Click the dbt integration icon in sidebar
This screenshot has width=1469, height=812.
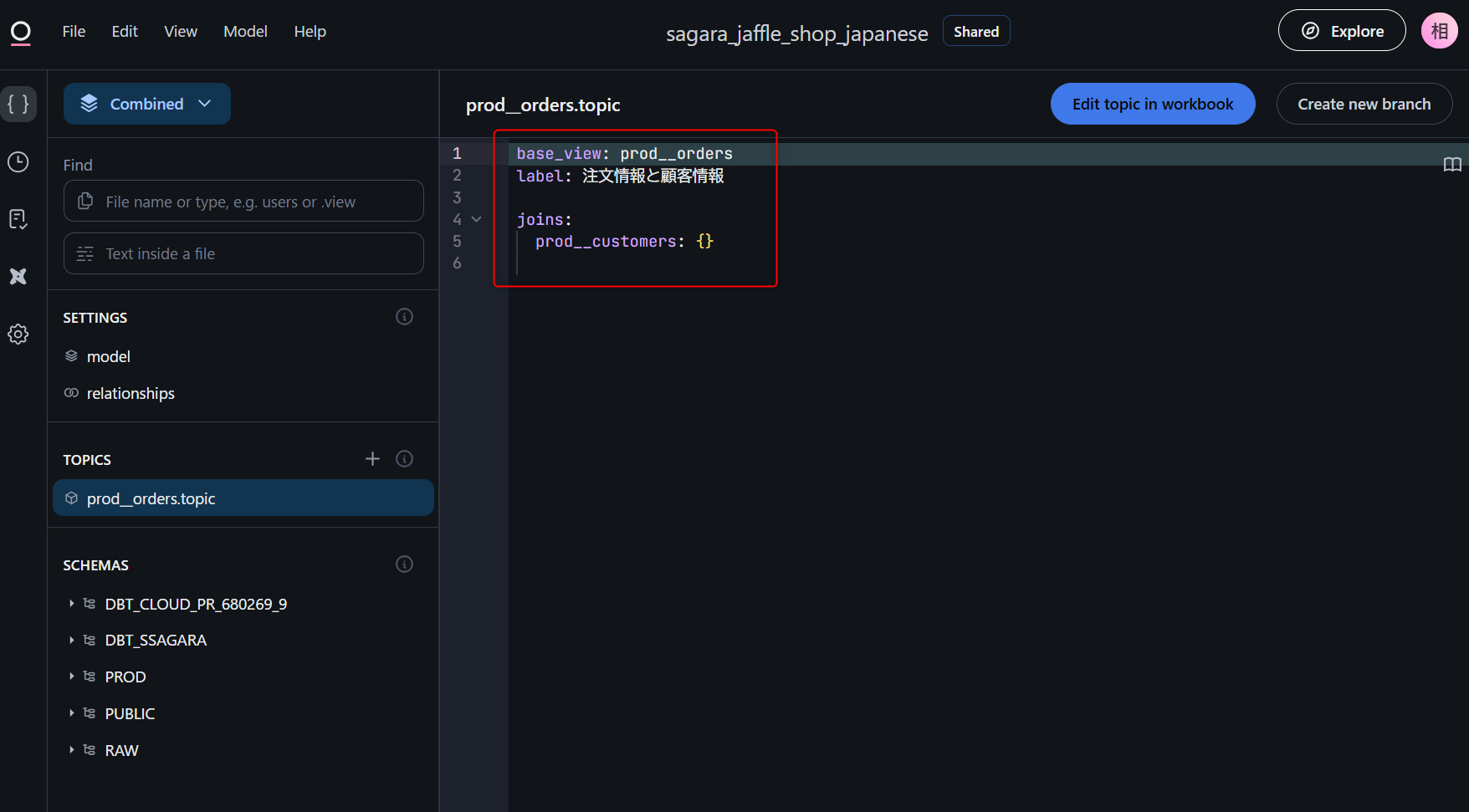point(18,277)
